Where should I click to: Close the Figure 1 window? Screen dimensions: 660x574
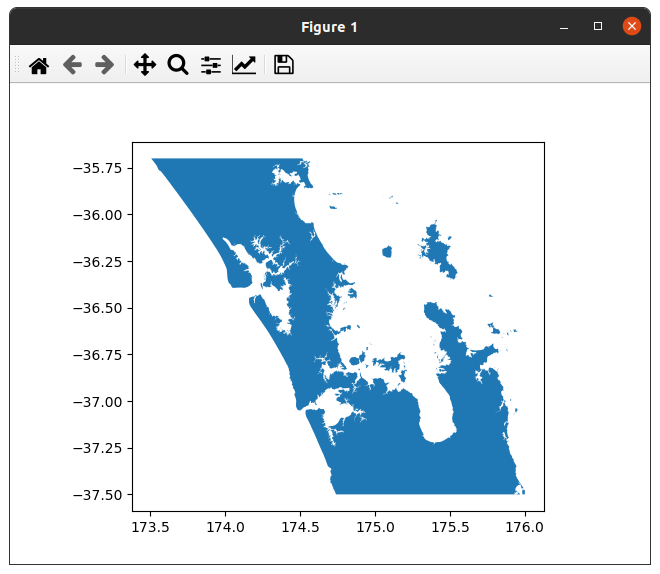point(632,26)
